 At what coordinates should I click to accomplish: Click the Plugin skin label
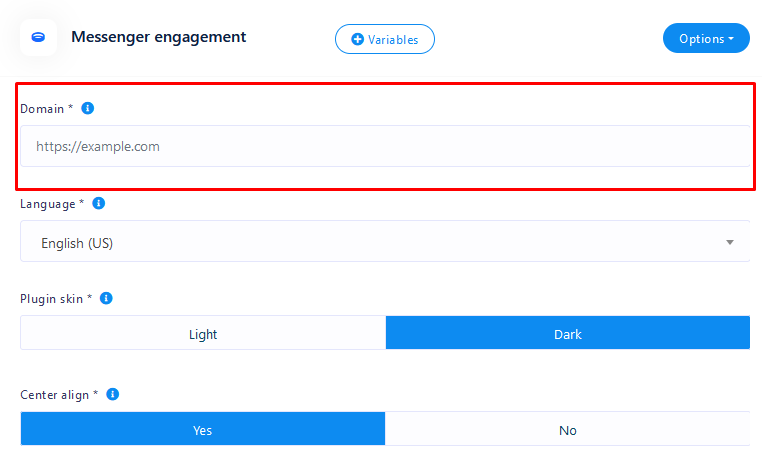[56, 298]
